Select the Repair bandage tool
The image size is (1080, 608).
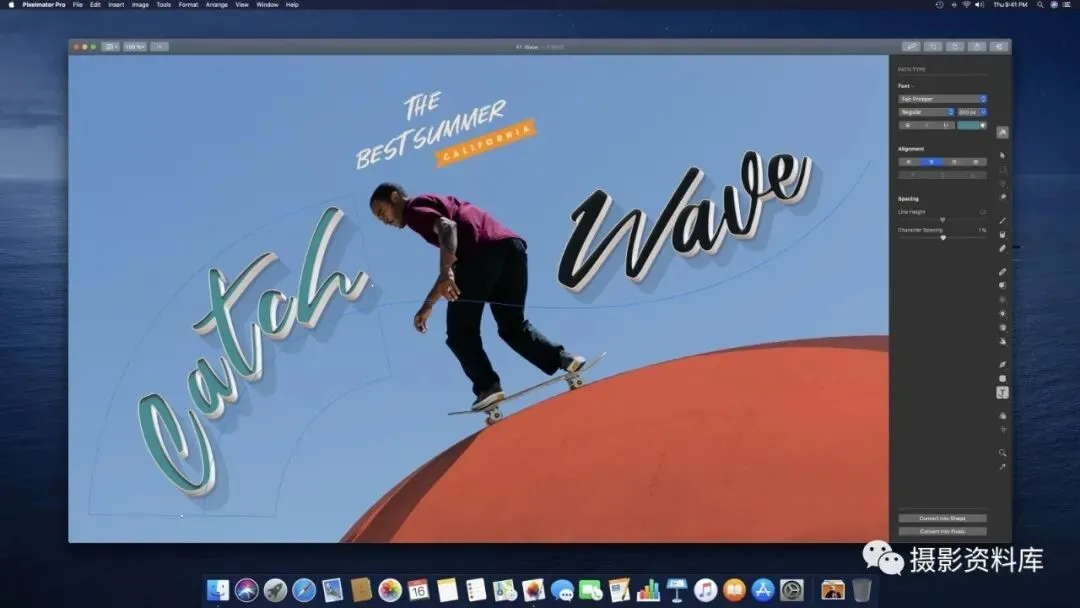1002,272
